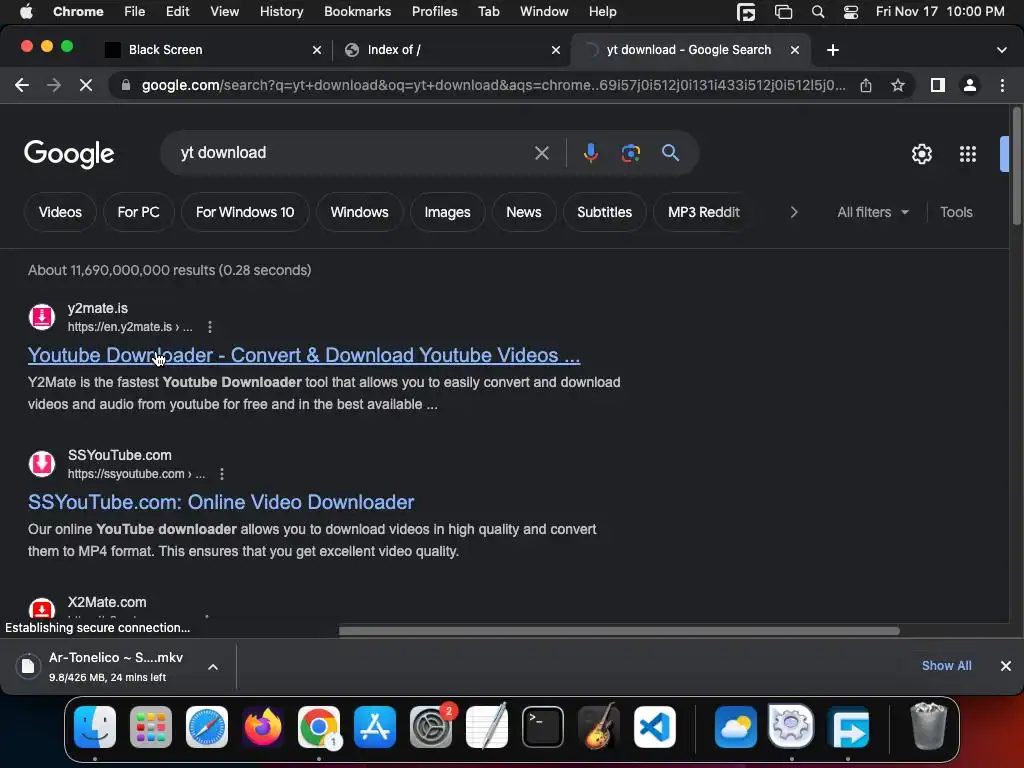
Task: Filter results by News chip
Action: tap(524, 212)
